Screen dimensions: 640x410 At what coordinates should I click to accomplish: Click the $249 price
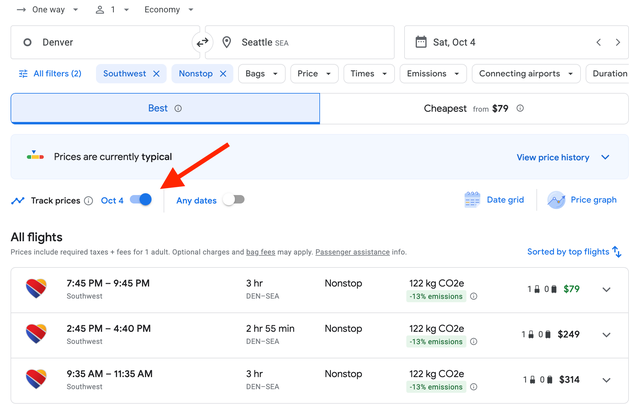click(568, 335)
